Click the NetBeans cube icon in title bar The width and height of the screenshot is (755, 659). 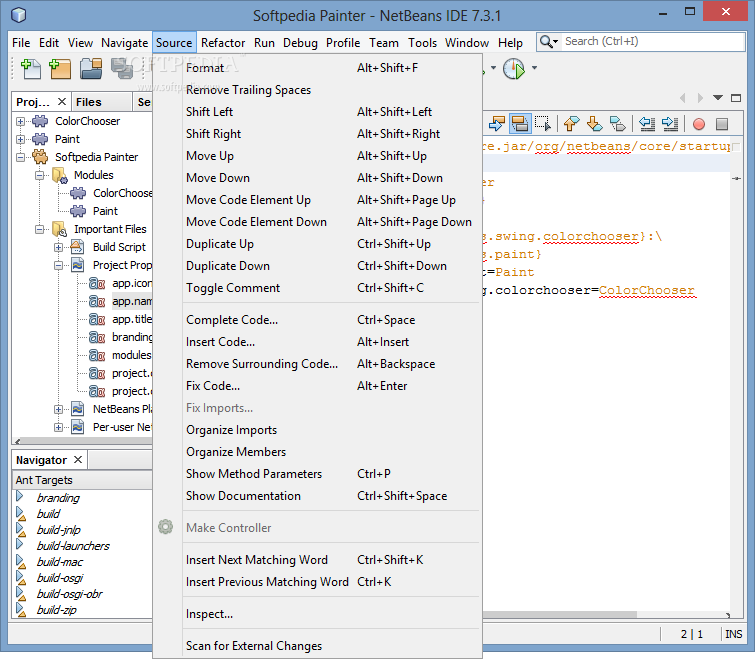click(x=18, y=15)
